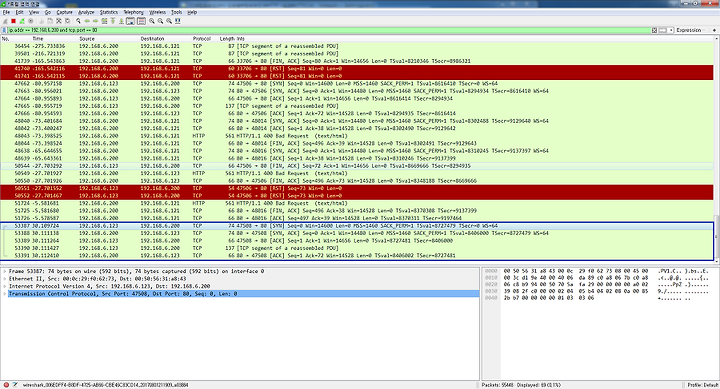
Task: Select packet 50544 FIN, ACK row
Action: pos(357,166)
